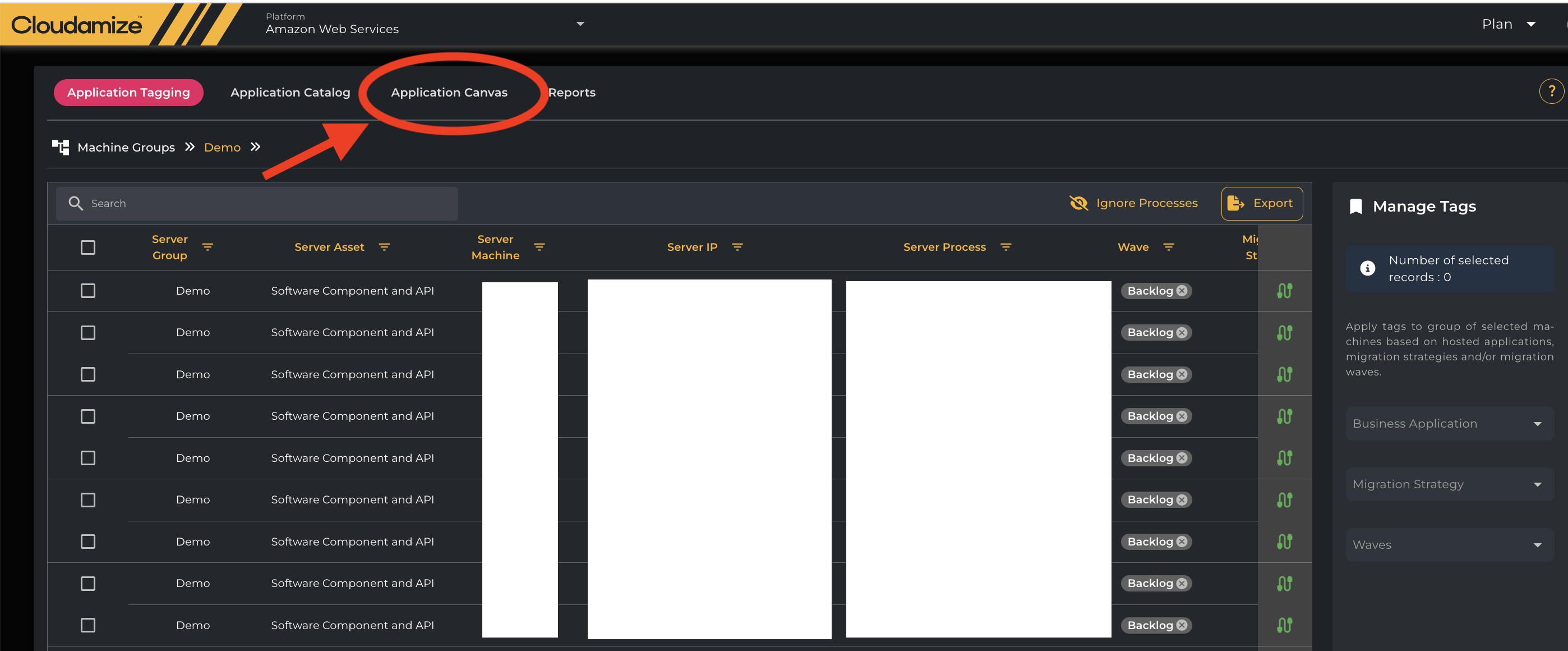Viewport: 1568px width, 651px height.
Task: Open the Application Canvas tab
Action: pos(449,93)
